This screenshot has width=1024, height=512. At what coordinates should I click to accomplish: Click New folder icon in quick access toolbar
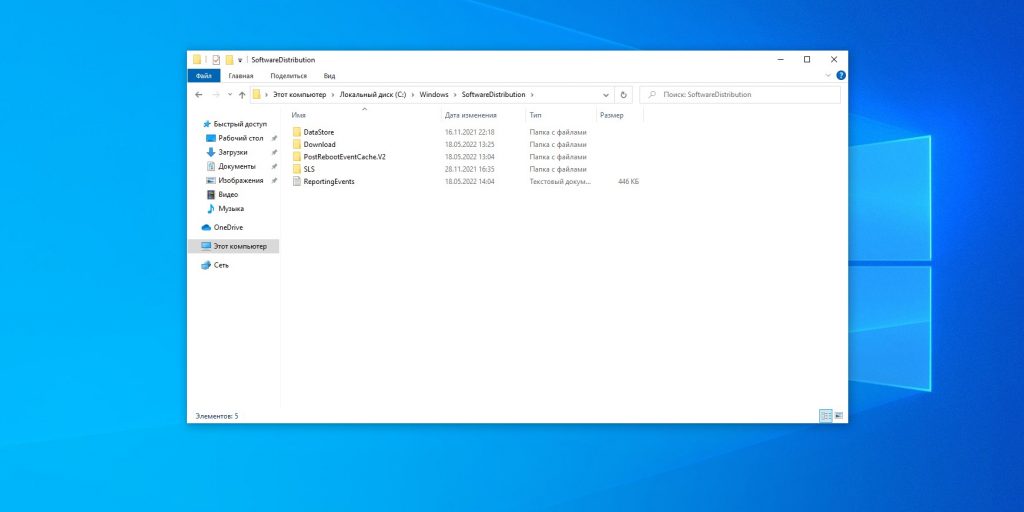pos(229,59)
